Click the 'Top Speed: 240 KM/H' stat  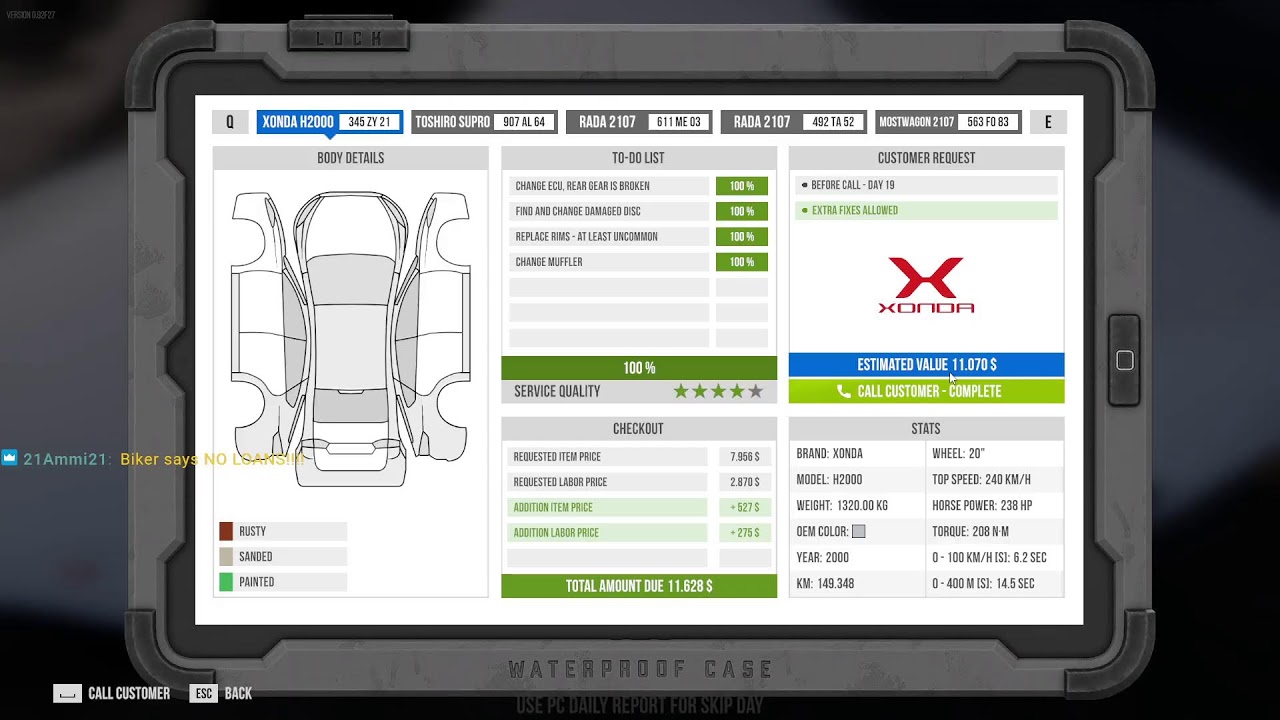point(982,479)
